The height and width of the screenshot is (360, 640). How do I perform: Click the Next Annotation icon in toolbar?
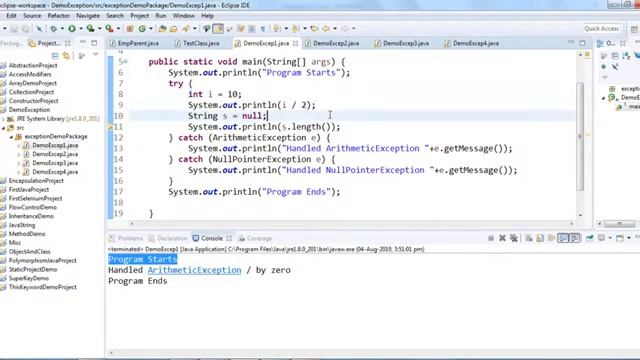click(277, 29)
